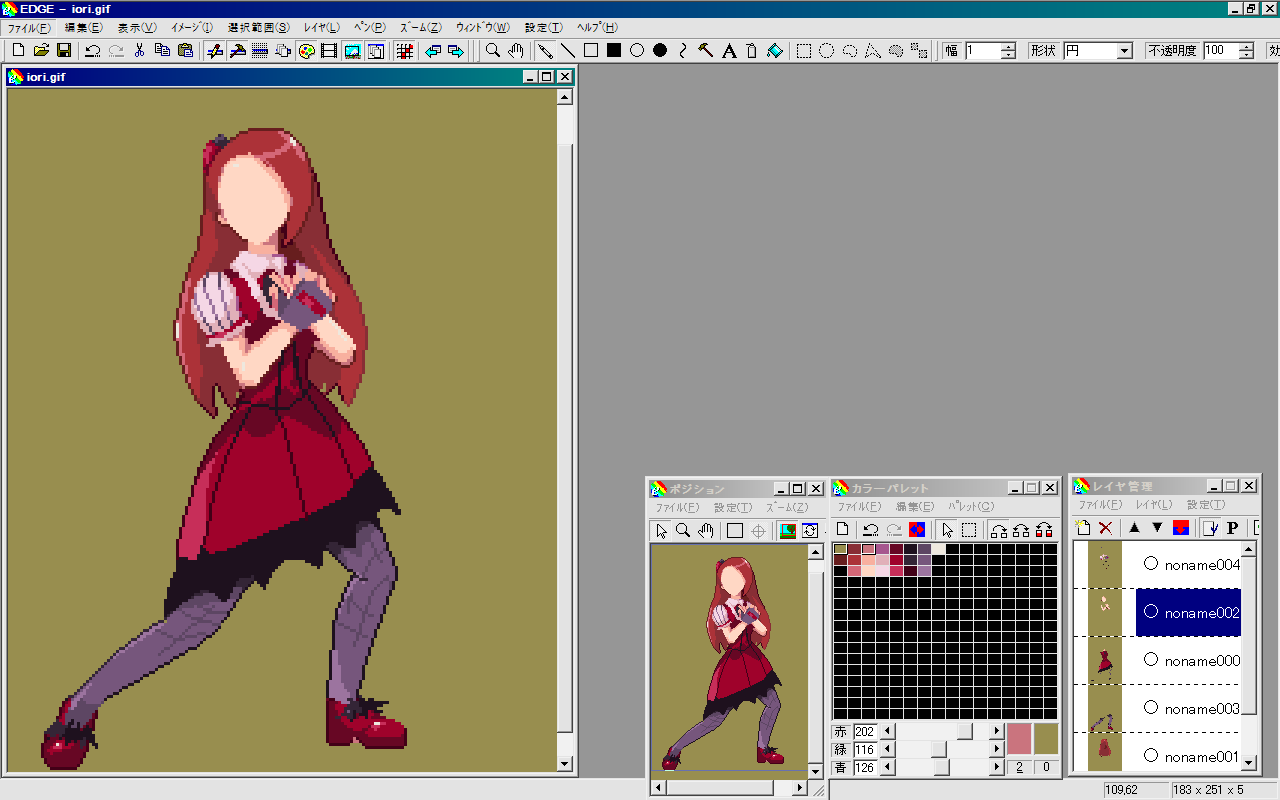Pick the lasso selection tool

tap(850, 51)
